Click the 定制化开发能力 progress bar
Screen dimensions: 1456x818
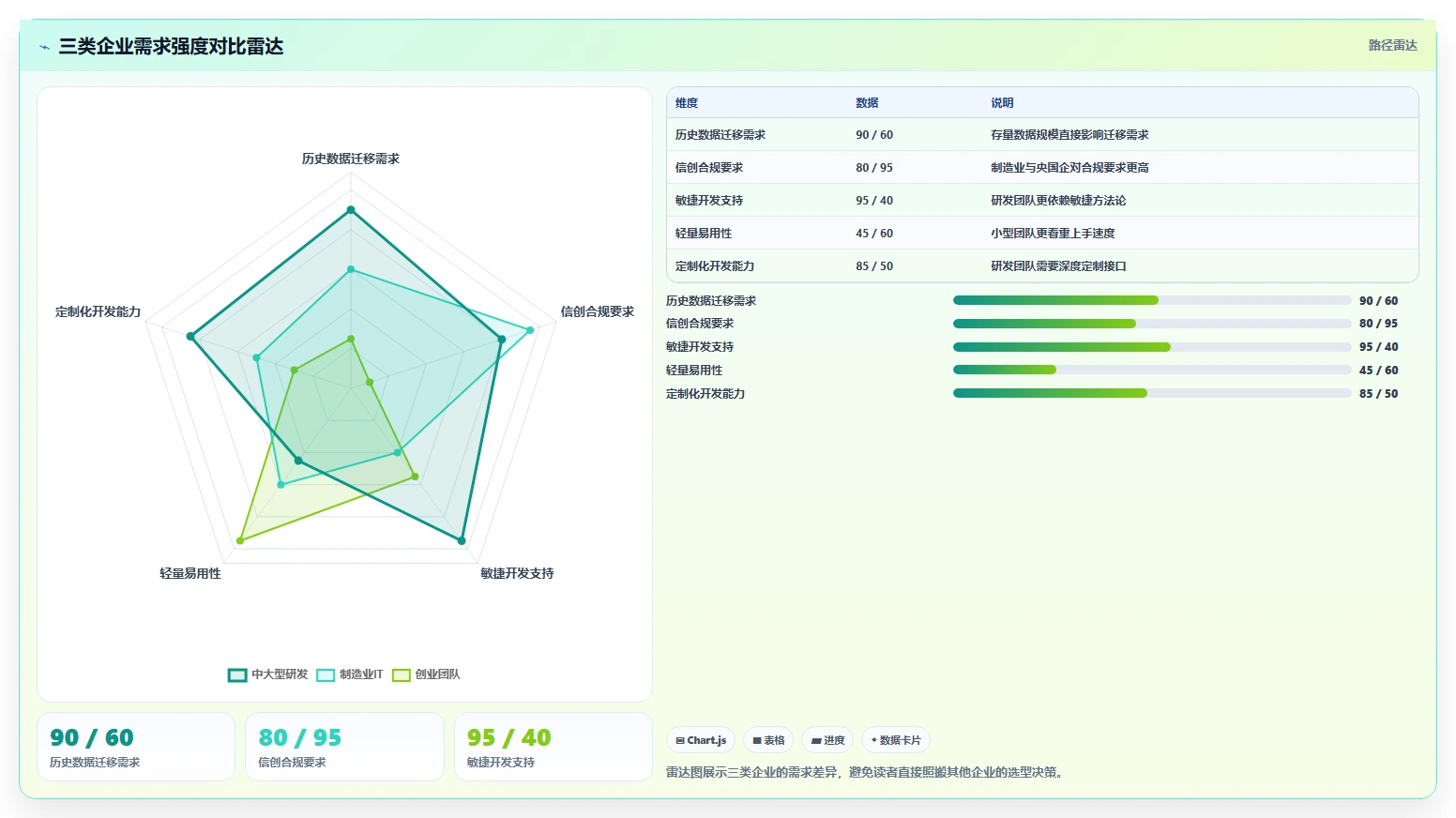pos(1152,393)
